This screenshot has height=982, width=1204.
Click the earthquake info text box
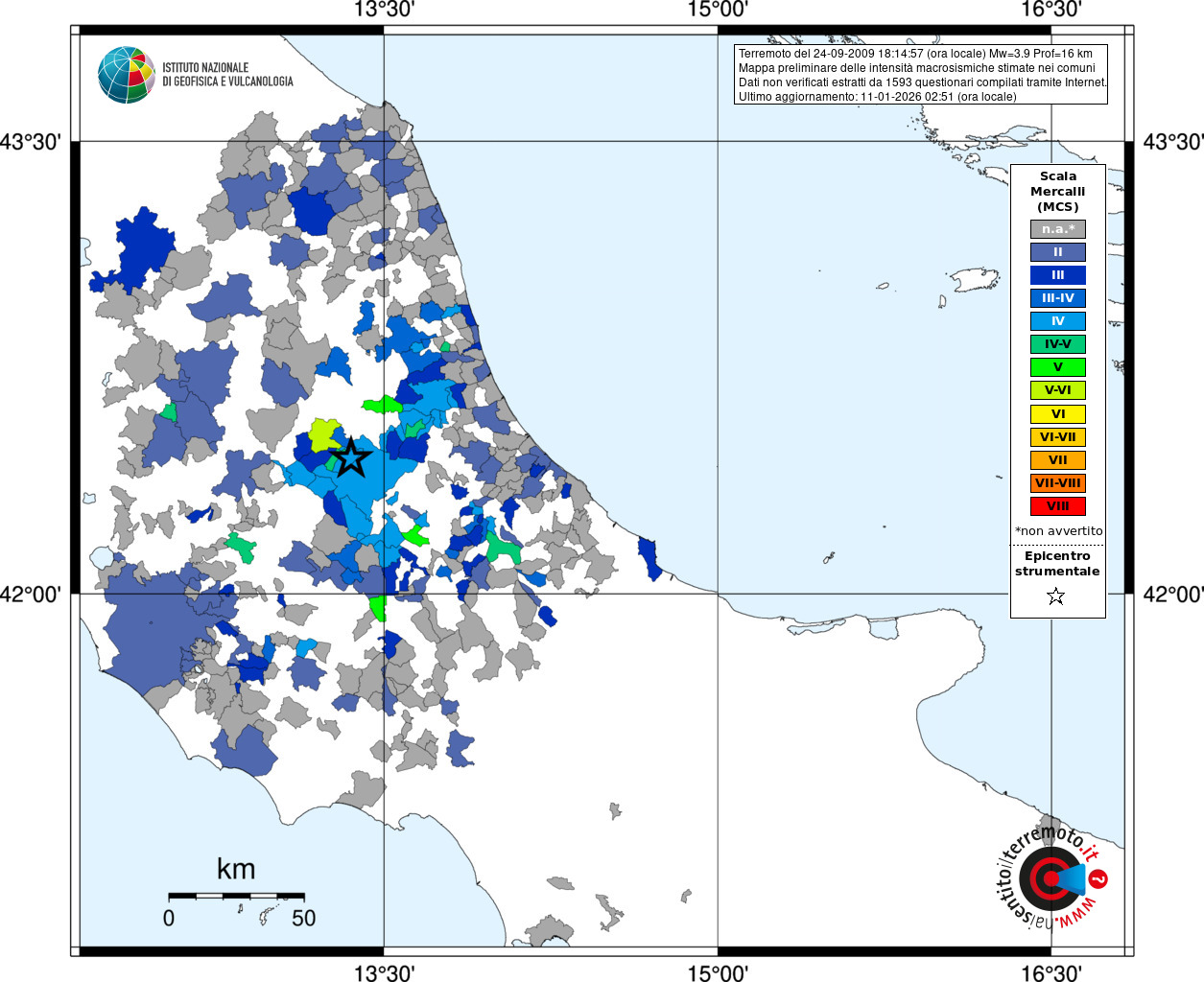[921, 75]
